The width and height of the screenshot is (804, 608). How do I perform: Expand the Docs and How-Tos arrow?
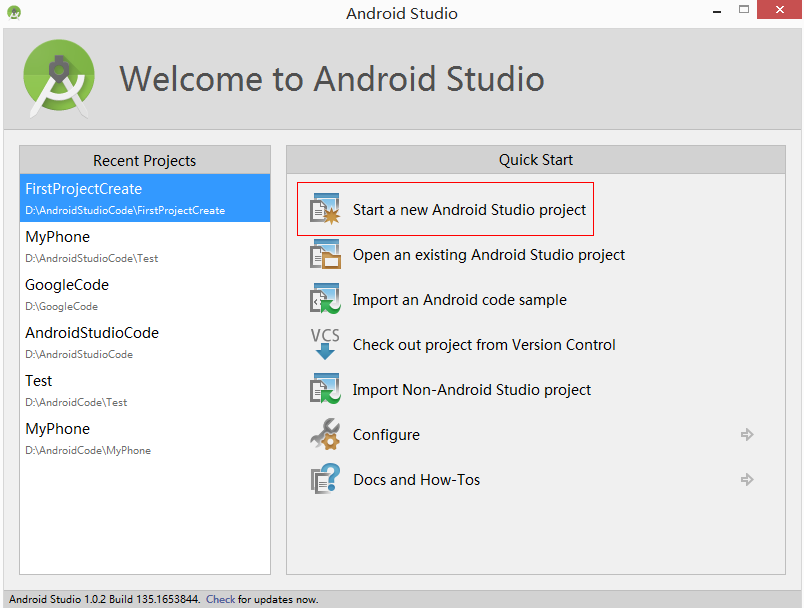point(746,480)
